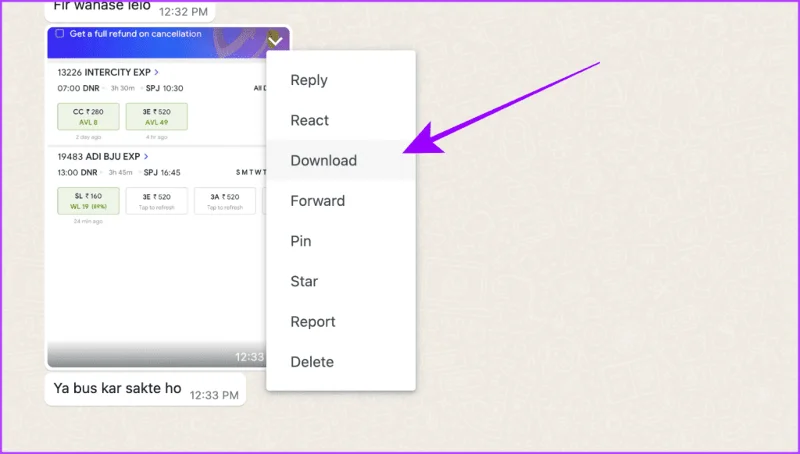Click Report in the context menu

click(x=341, y=321)
